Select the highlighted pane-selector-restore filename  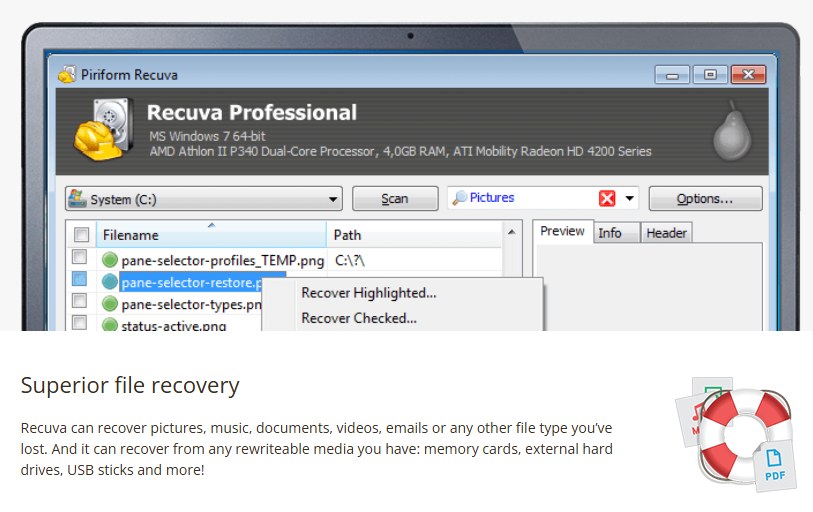pos(191,282)
